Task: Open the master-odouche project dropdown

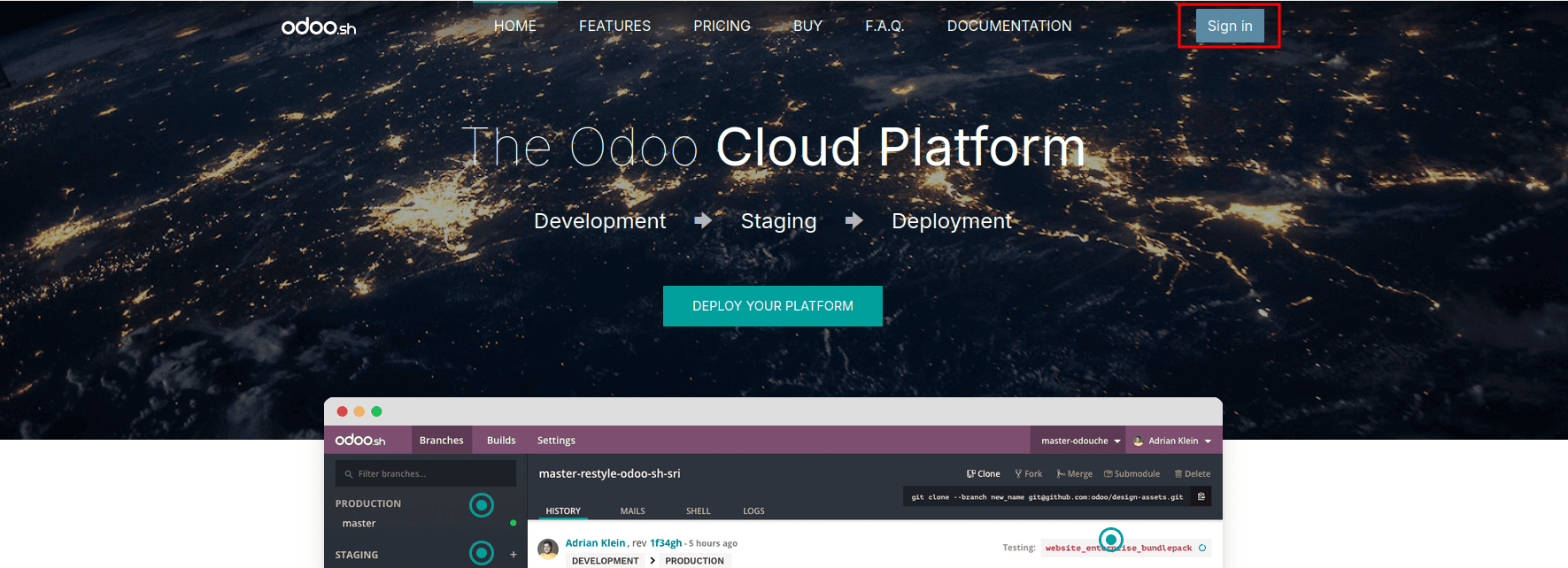Action: pos(1080,441)
